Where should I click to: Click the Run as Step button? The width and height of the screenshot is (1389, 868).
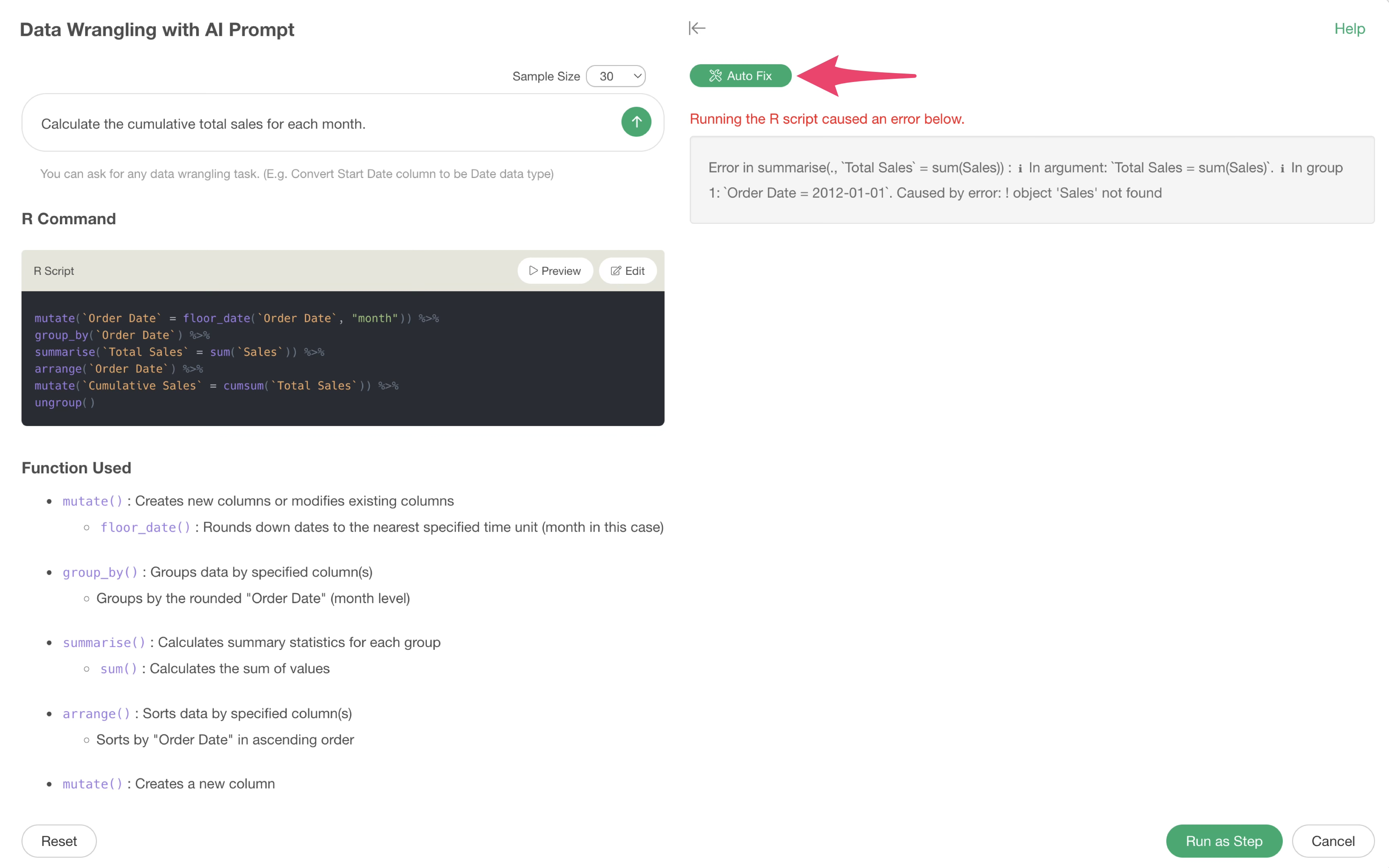click(1224, 841)
